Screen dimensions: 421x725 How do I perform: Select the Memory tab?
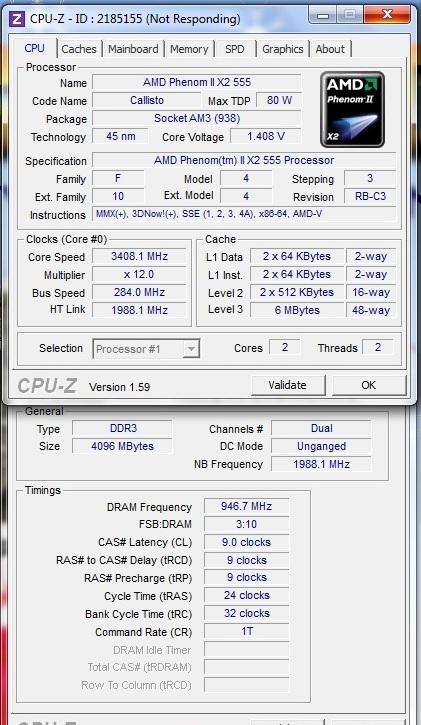coord(189,49)
